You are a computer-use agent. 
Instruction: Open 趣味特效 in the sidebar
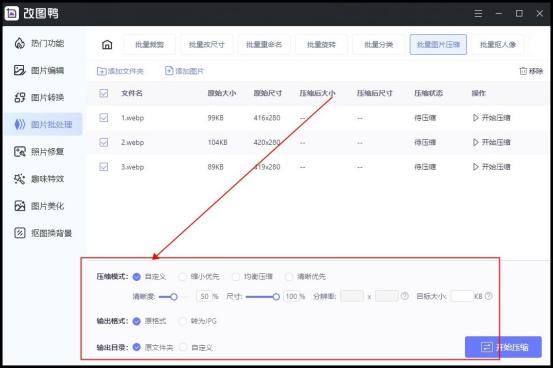[39, 179]
